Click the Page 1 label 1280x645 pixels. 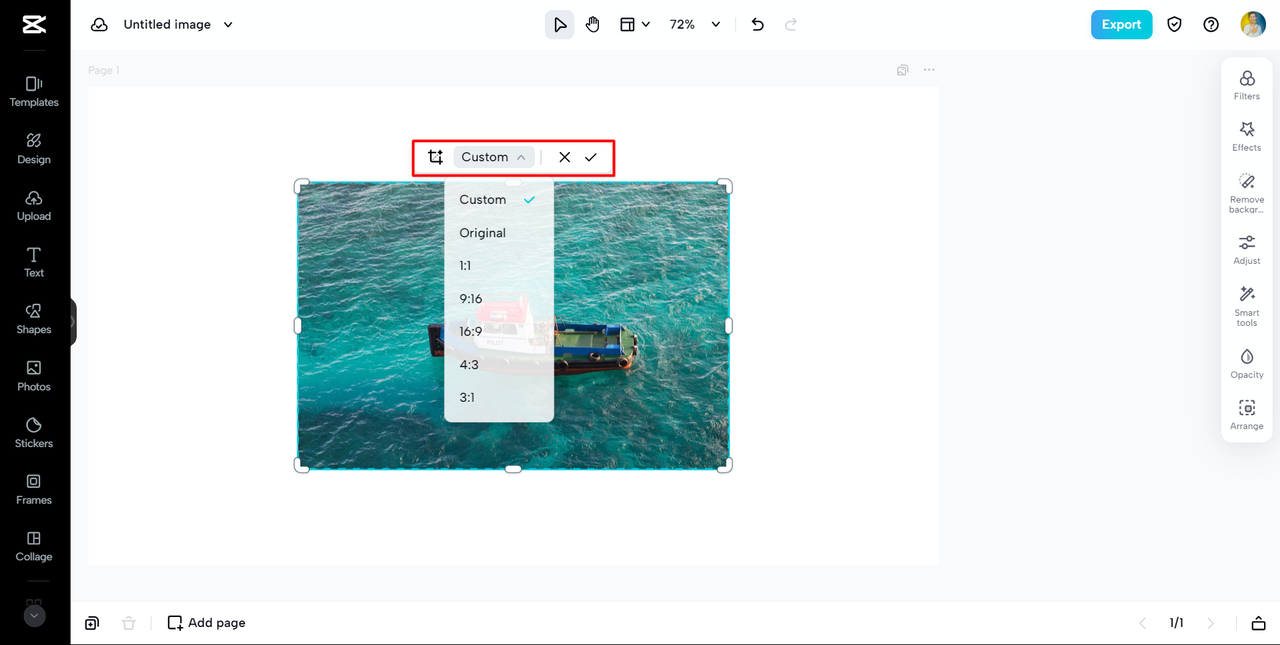click(x=104, y=70)
